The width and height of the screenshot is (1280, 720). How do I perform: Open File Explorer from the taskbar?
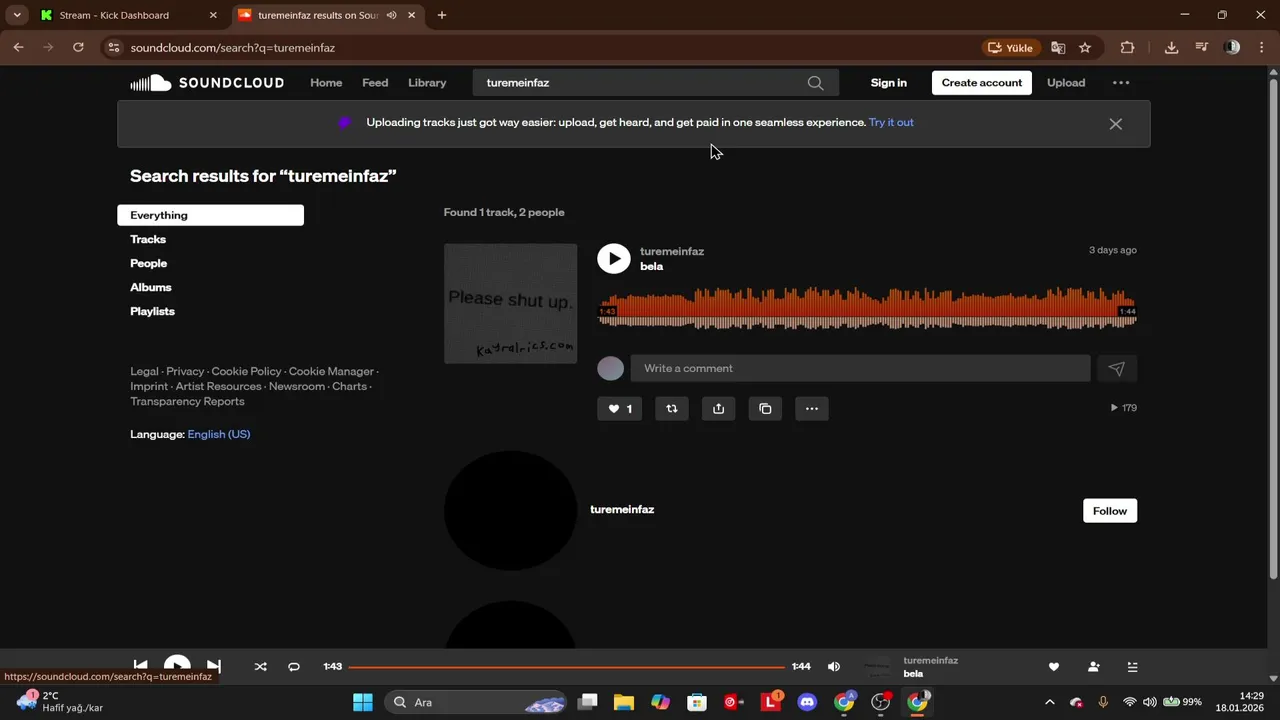[624, 702]
